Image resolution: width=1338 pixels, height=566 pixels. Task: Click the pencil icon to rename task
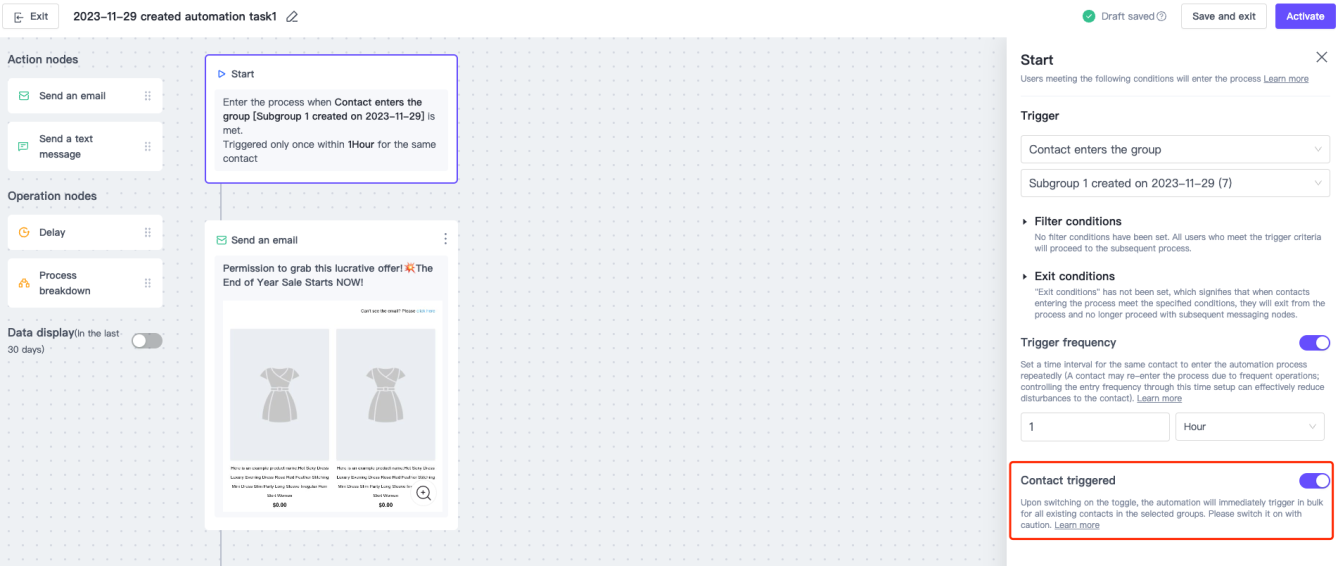point(292,17)
